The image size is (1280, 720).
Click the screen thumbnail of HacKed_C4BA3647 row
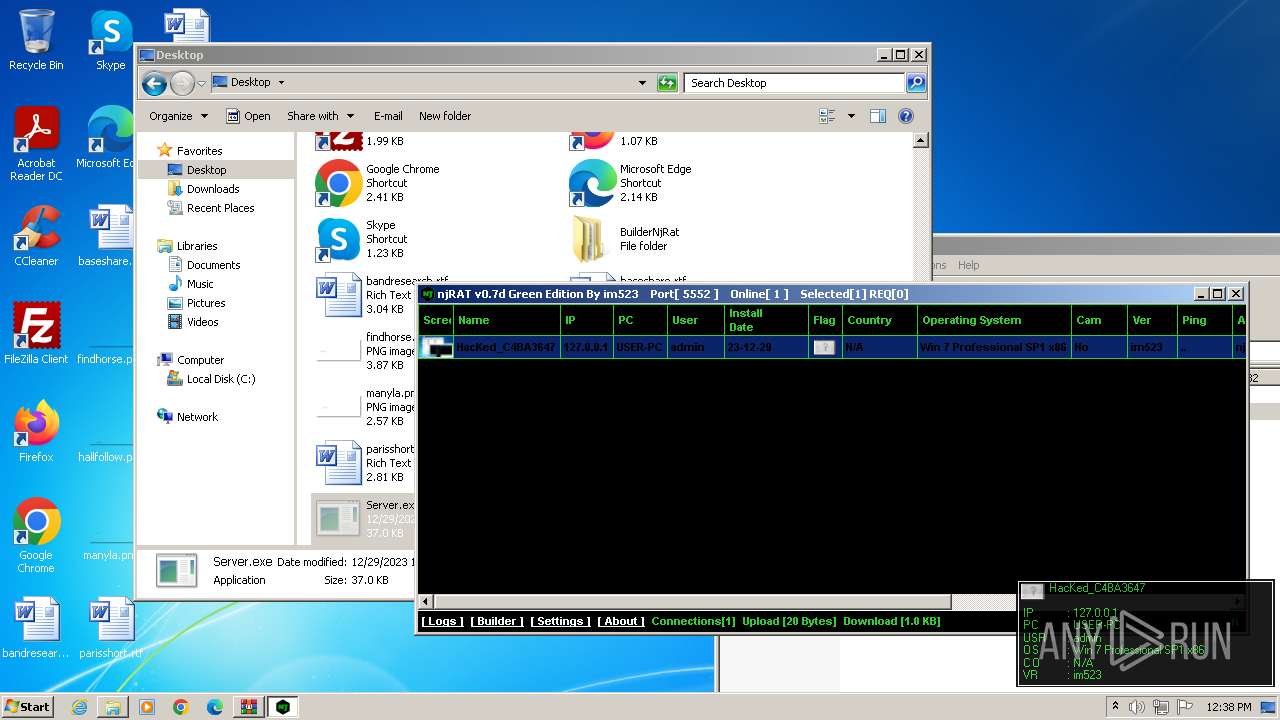coord(437,347)
